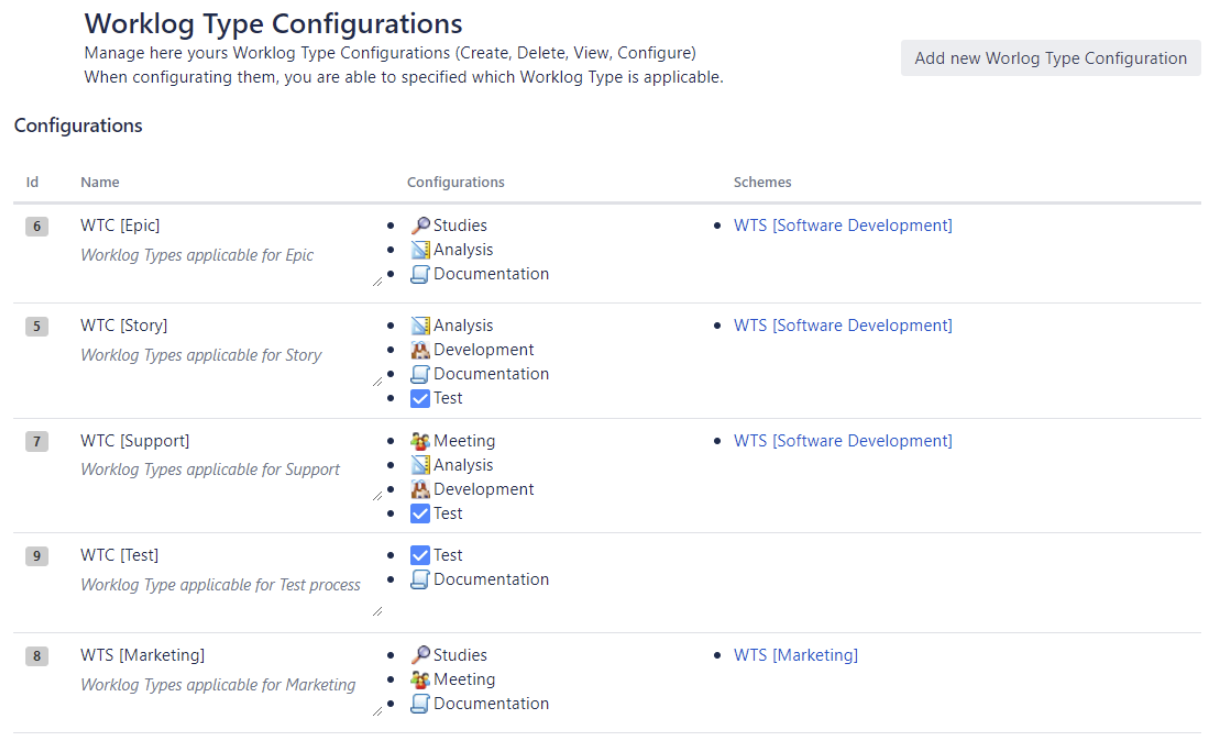Click the Name column header
Viewport: 1217px width, 738px height.
(x=100, y=182)
